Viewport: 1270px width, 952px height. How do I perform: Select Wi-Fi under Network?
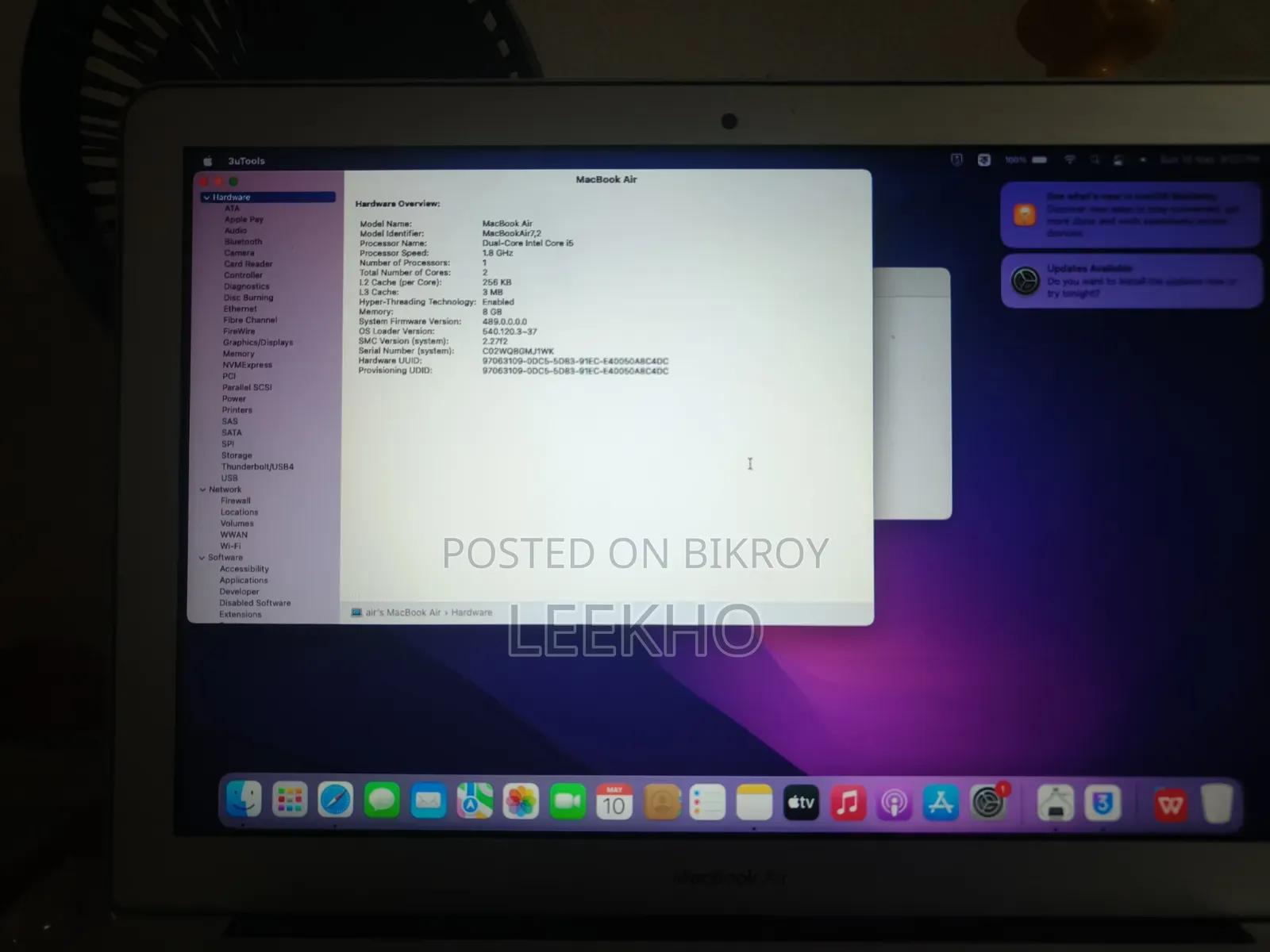pyautogui.click(x=230, y=547)
